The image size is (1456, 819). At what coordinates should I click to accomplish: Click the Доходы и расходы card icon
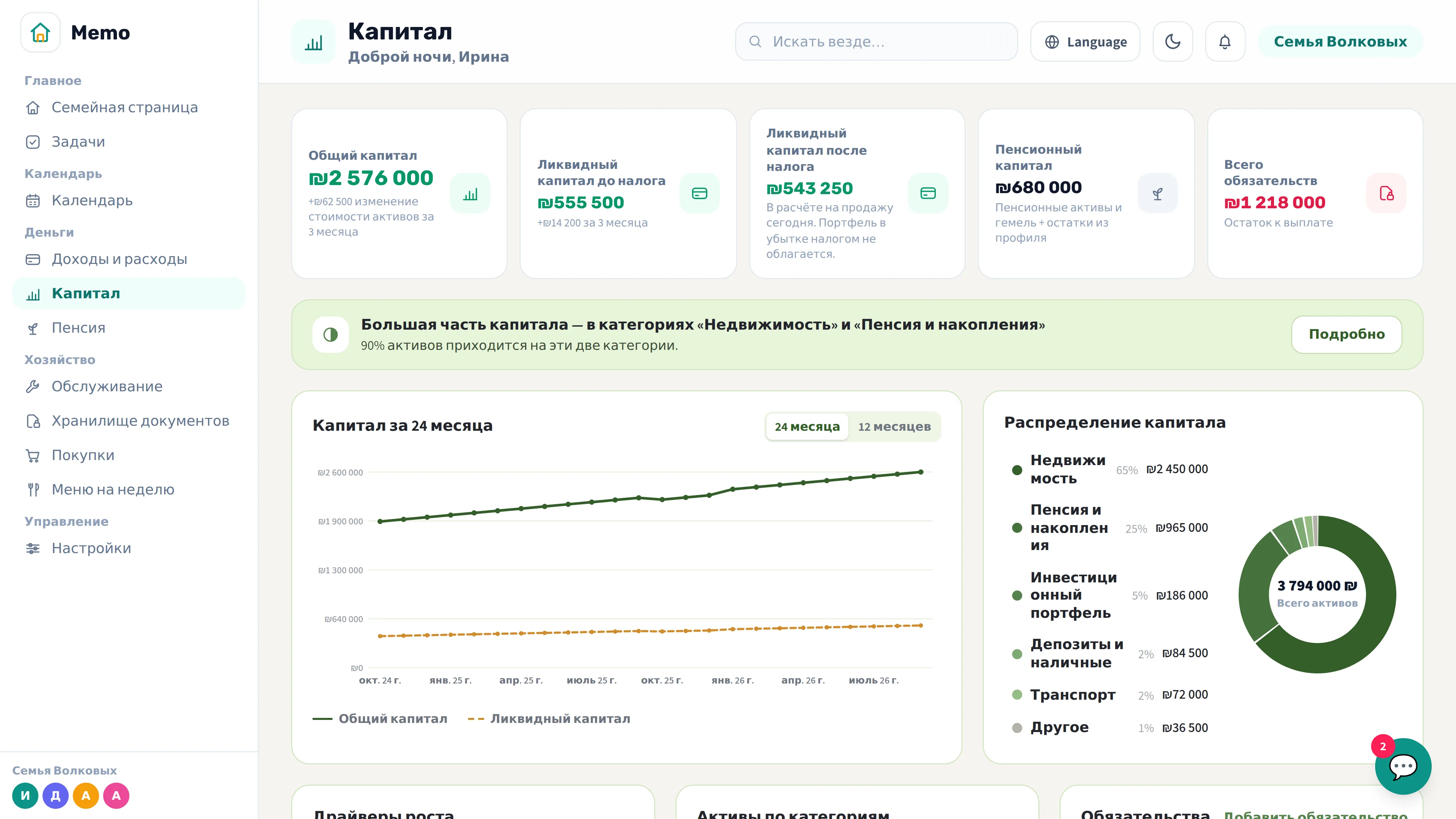pos(33,260)
